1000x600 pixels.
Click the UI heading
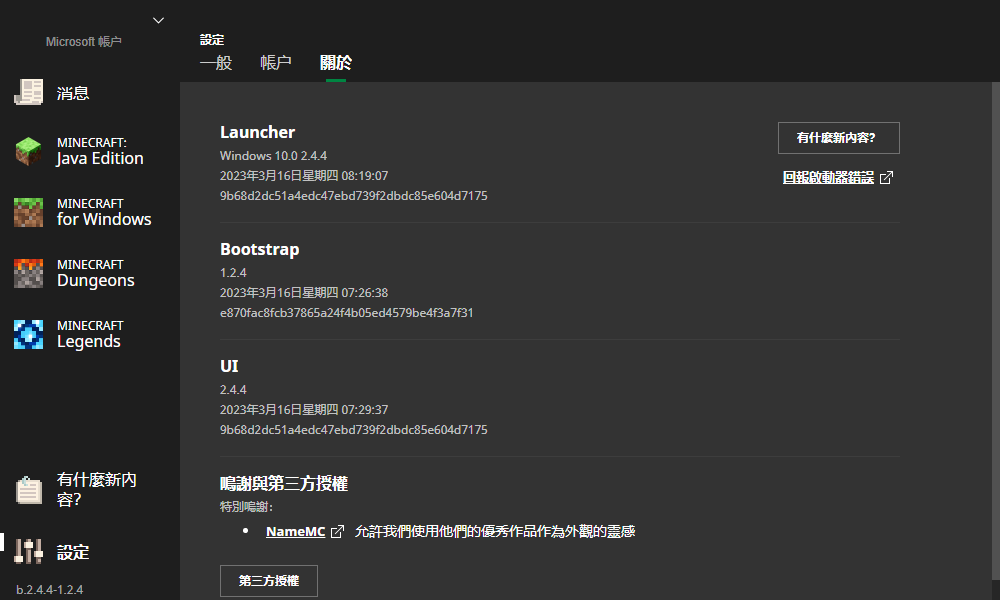[229, 366]
